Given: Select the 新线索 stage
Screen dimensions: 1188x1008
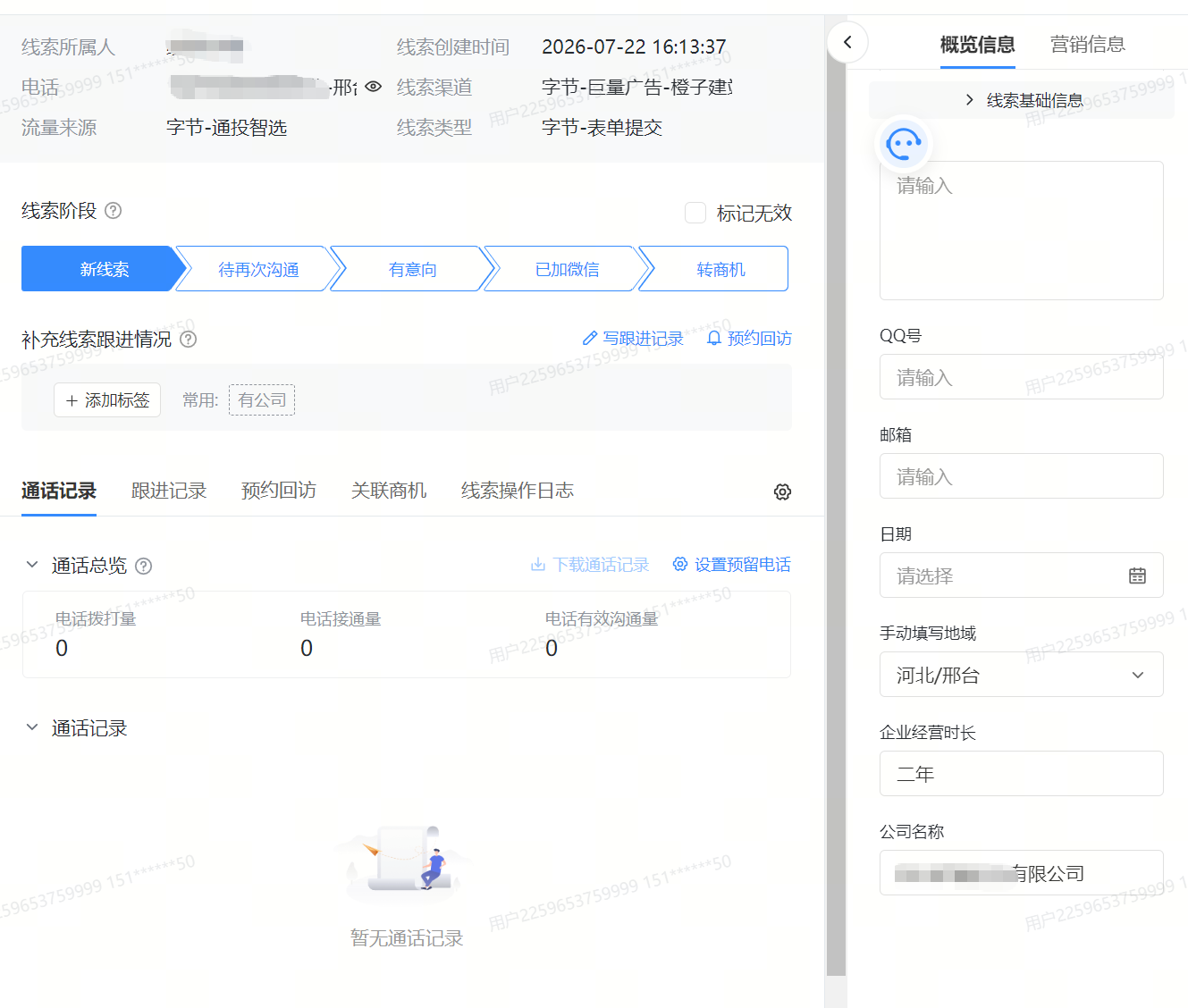Looking at the screenshot, I should tap(104, 269).
